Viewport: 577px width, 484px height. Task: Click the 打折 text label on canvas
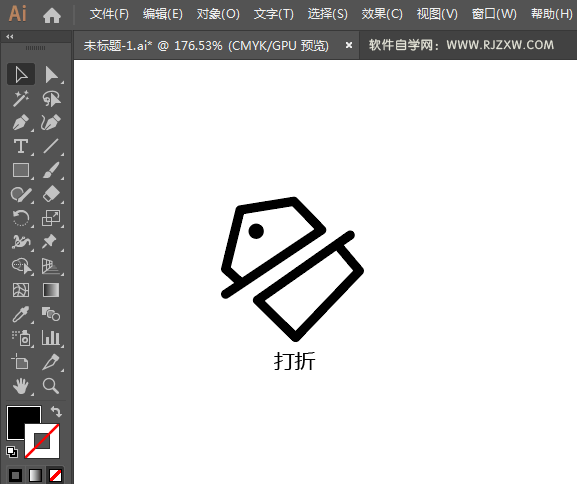pyautogui.click(x=294, y=361)
